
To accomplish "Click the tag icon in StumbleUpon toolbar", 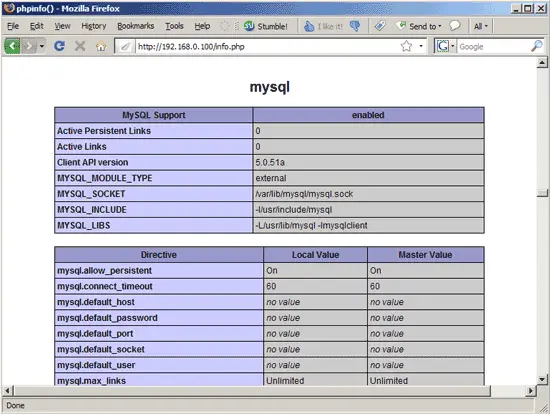I will [x=380, y=26].
